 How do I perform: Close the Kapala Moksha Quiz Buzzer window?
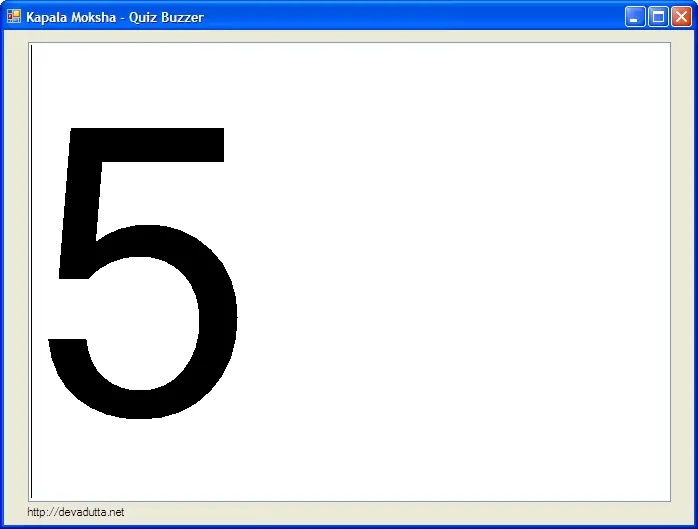pyautogui.click(x=681, y=17)
